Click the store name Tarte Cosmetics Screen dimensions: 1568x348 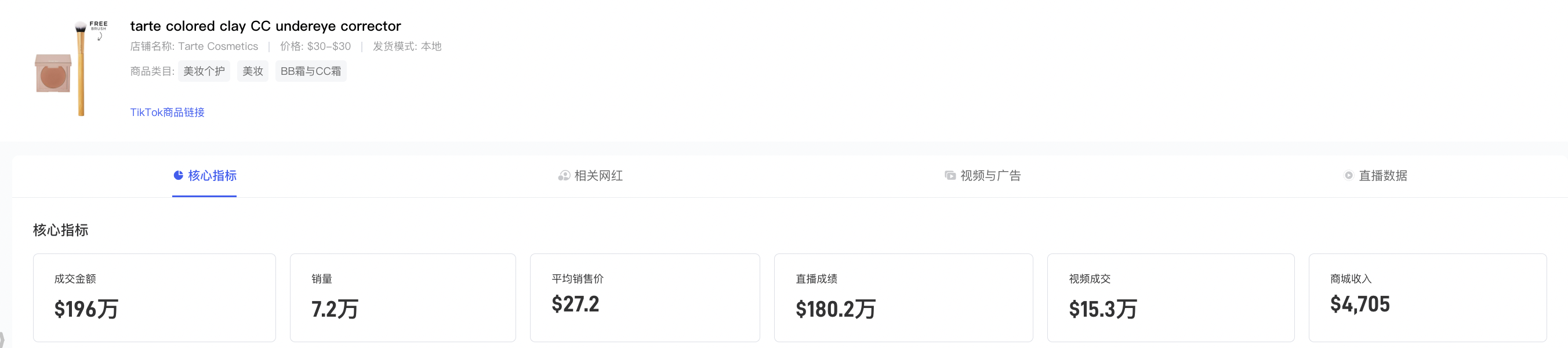click(218, 46)
